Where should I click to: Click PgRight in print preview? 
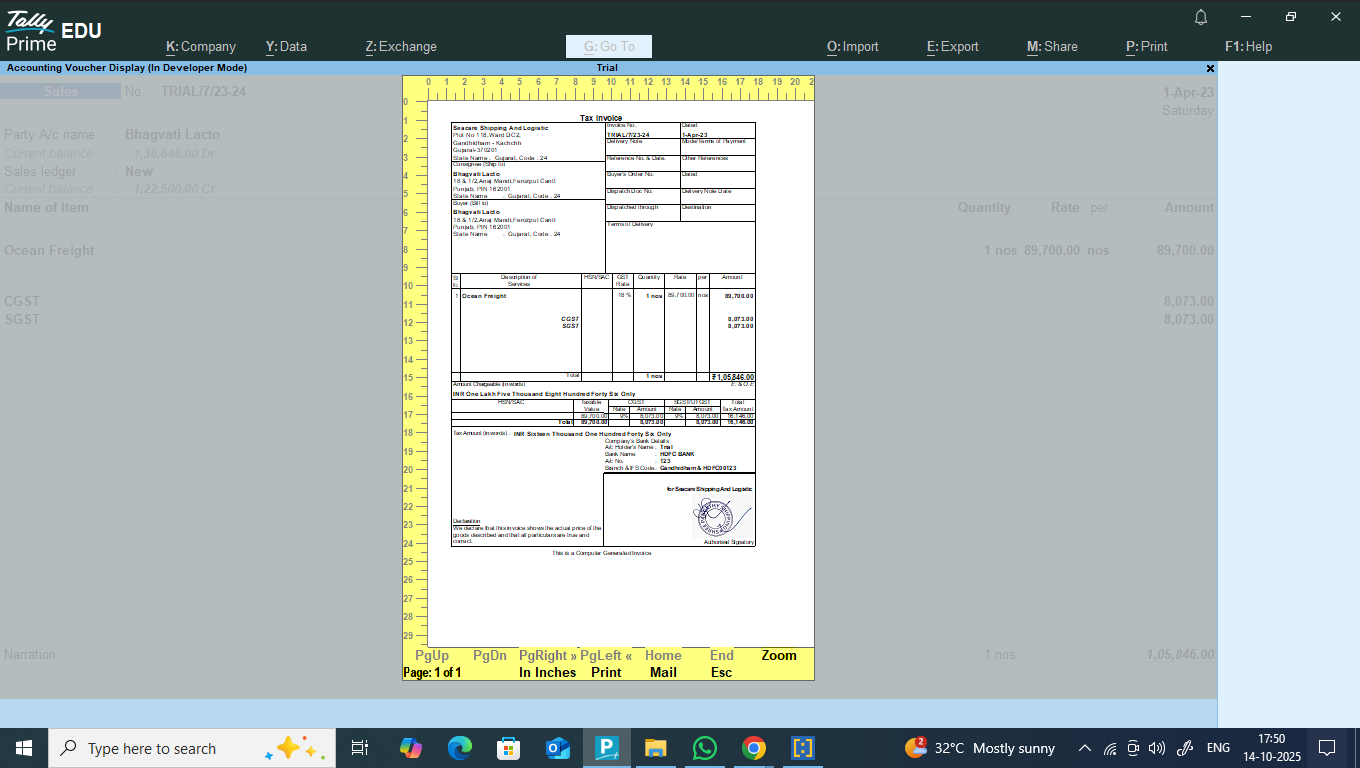[547, 656]
